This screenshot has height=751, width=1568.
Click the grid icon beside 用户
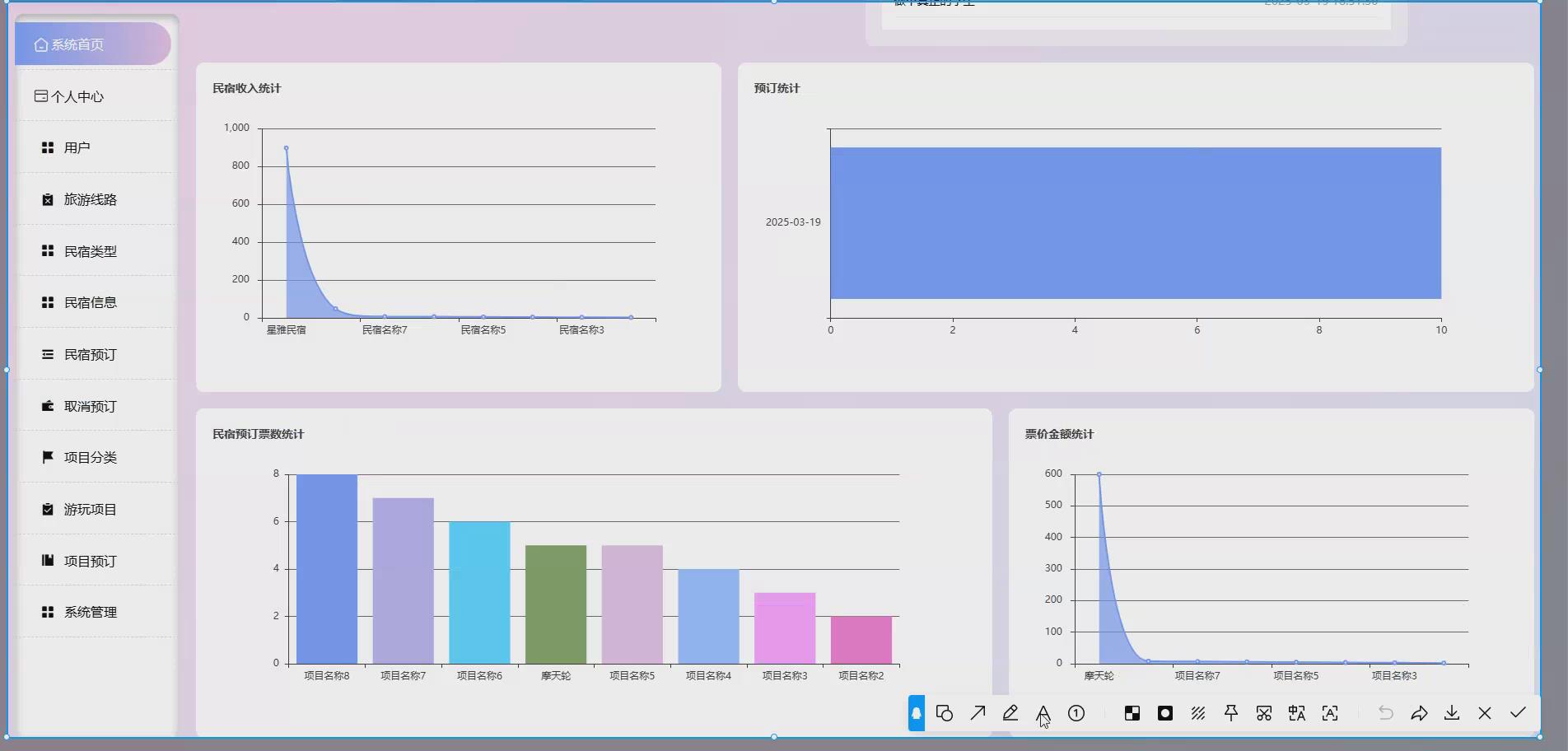(x=48, y=147)
